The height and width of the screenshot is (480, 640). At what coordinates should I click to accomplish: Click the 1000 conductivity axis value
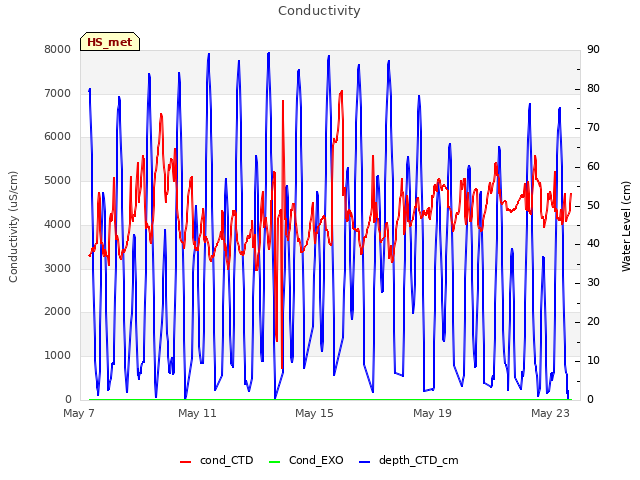[58, 356]
